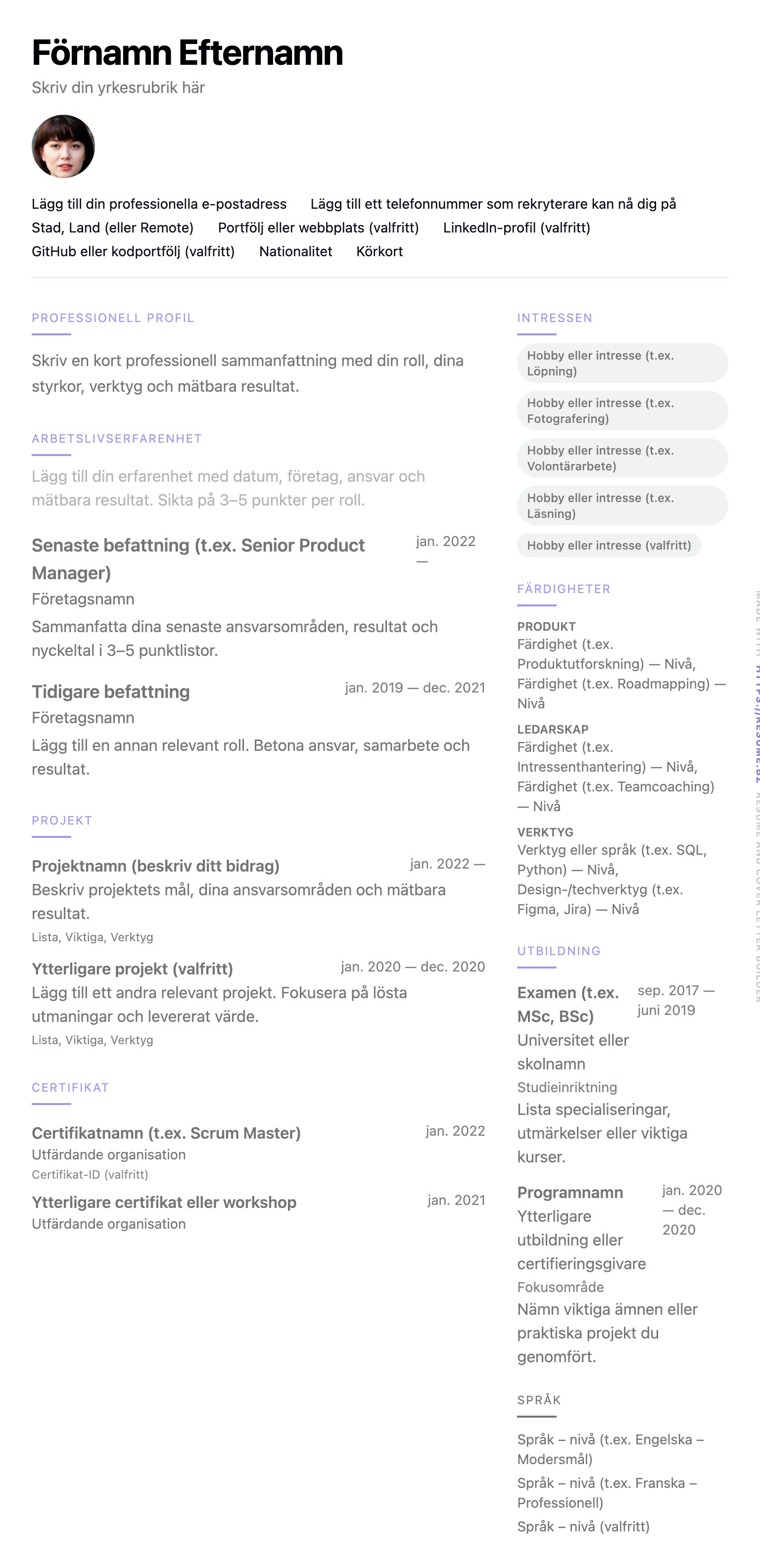Click the professional e-postadress contact field
This screenshot has width=760, height=1568.
(x=159, y=204)
